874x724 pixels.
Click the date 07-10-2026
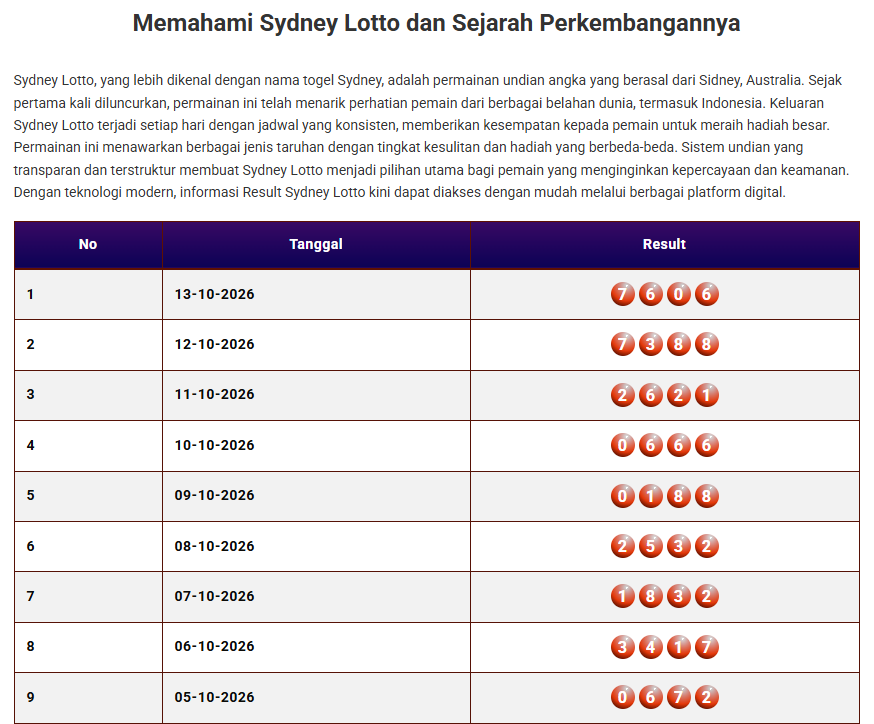click(x=215, y=596)
